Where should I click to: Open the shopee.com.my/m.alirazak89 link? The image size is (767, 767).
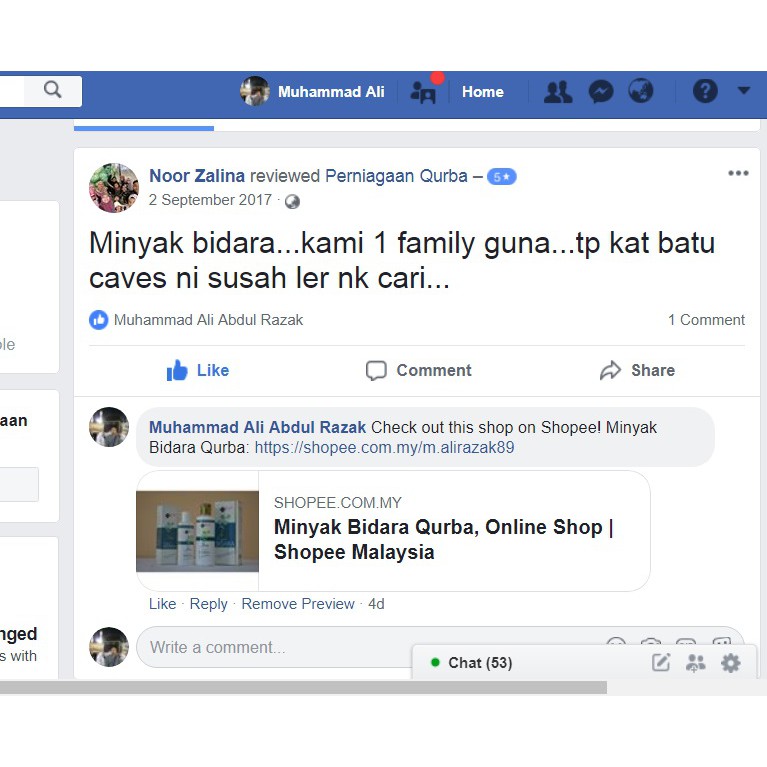click(384, 448)
